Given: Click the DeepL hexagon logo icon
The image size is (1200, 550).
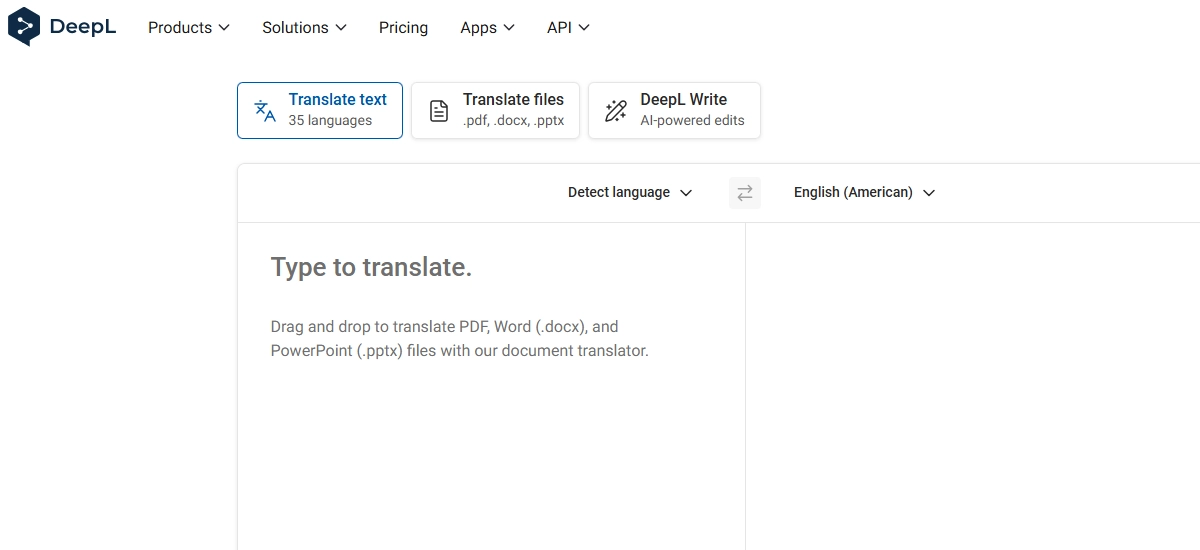Looking at the screenshot, I should 24,27.
